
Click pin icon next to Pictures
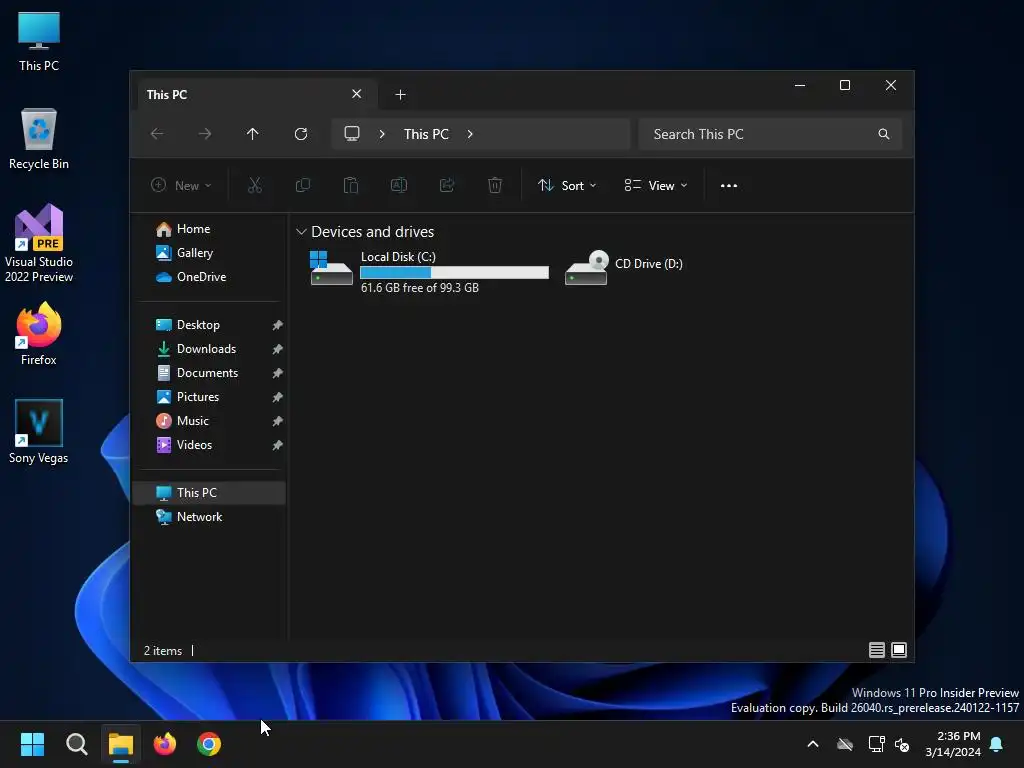[278, 397]
